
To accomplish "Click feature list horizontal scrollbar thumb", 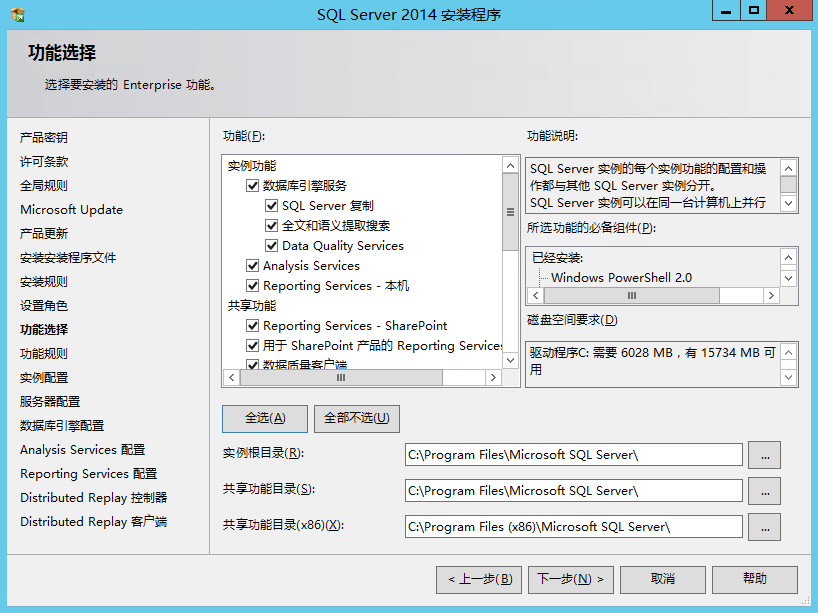I will point(341,377).
